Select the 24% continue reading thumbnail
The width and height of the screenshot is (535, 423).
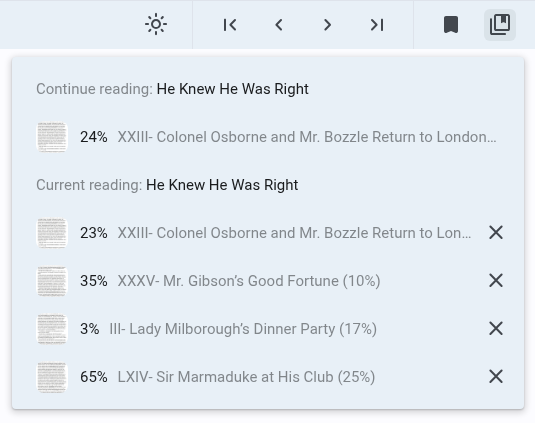pos(52,137)
